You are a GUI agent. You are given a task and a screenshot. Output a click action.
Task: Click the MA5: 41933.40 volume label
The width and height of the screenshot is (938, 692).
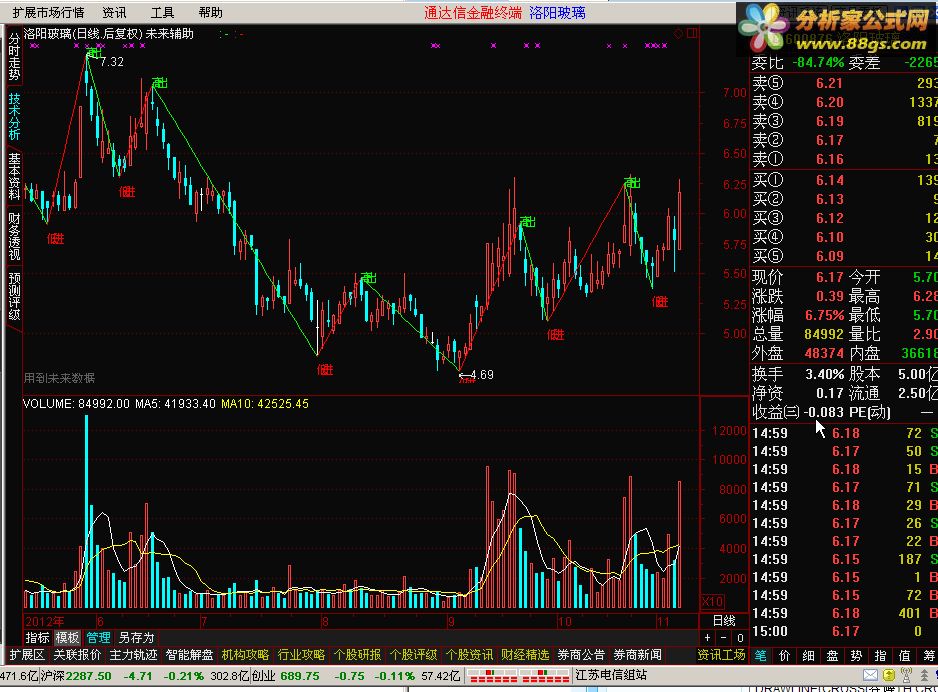pos(175,404)
